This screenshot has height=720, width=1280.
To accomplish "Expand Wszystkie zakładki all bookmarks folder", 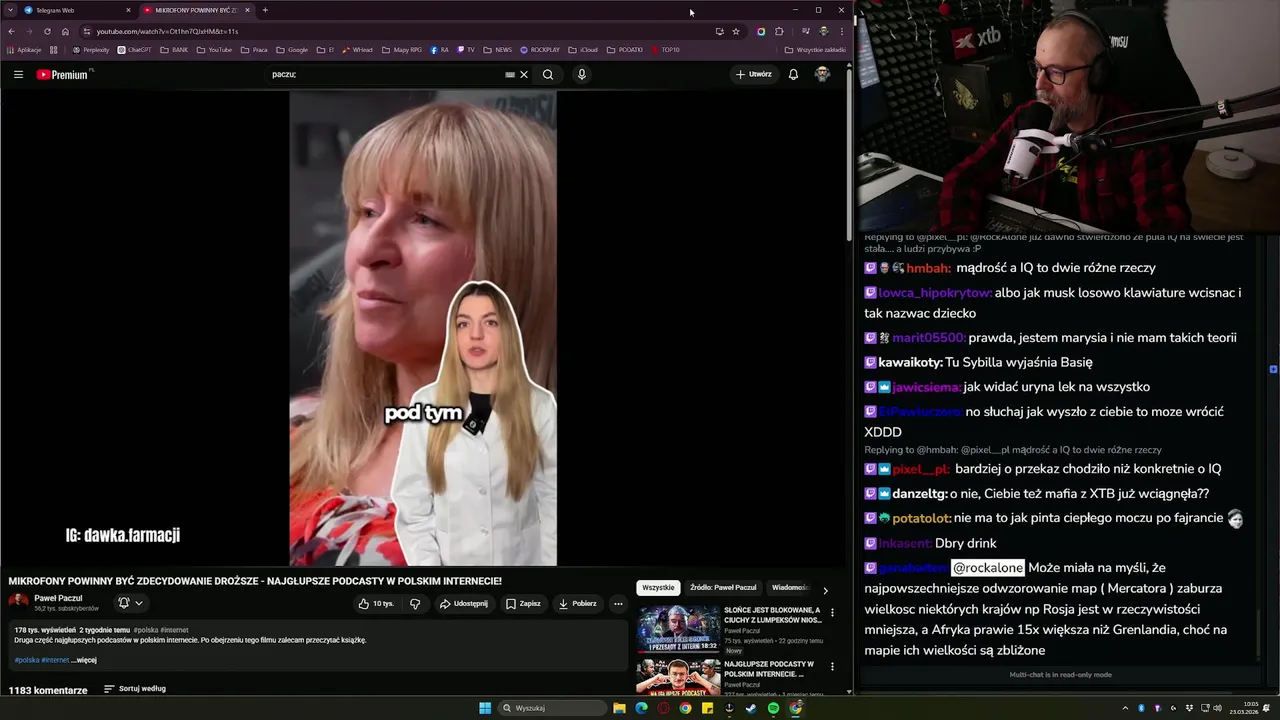I will (x=815, y=50).
